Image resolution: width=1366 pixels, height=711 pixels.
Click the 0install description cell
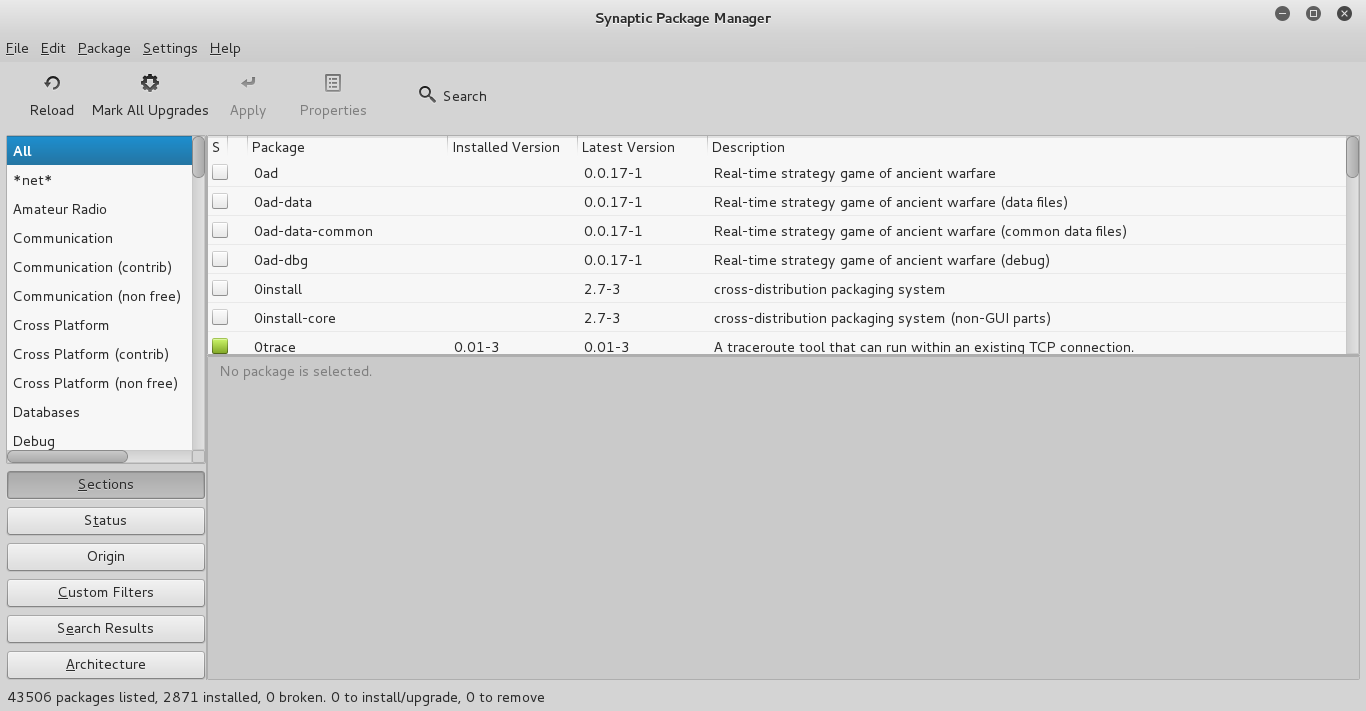pos(829,289)
